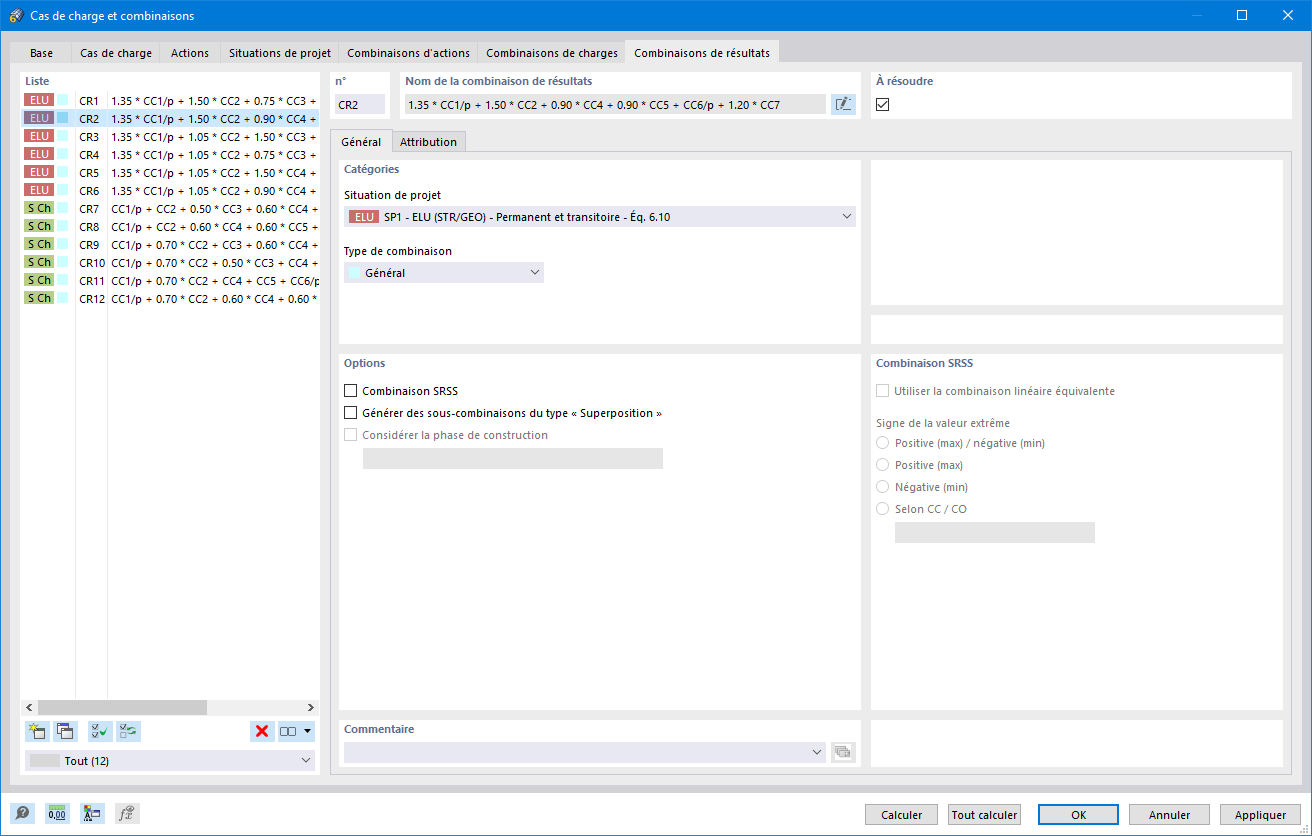Toggle the À résoudre checkbox
Viewport: 1312px width, 836px height.
(883, 104)
